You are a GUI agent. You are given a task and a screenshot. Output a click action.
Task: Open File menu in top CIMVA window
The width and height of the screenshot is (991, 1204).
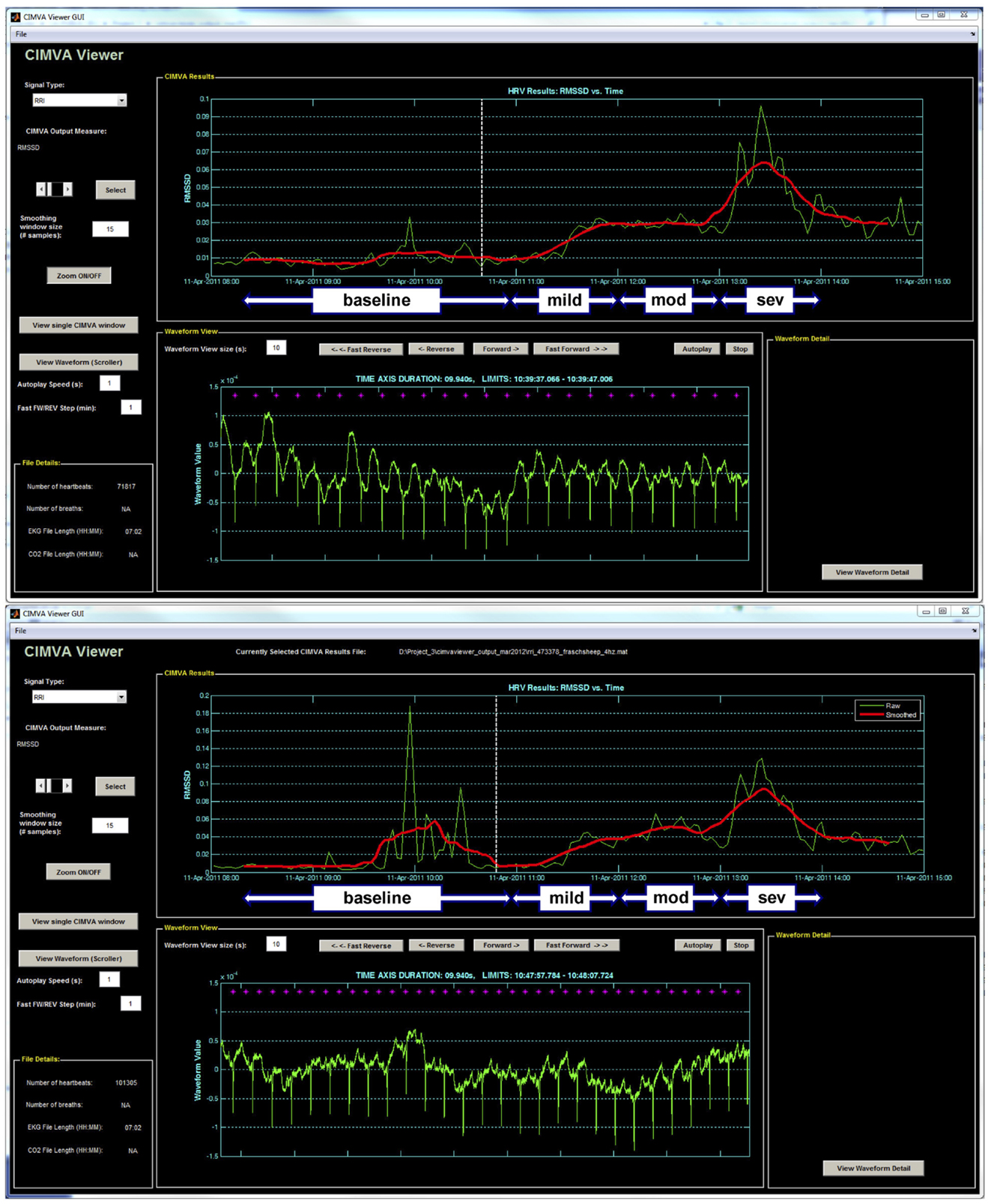(21, 34)
